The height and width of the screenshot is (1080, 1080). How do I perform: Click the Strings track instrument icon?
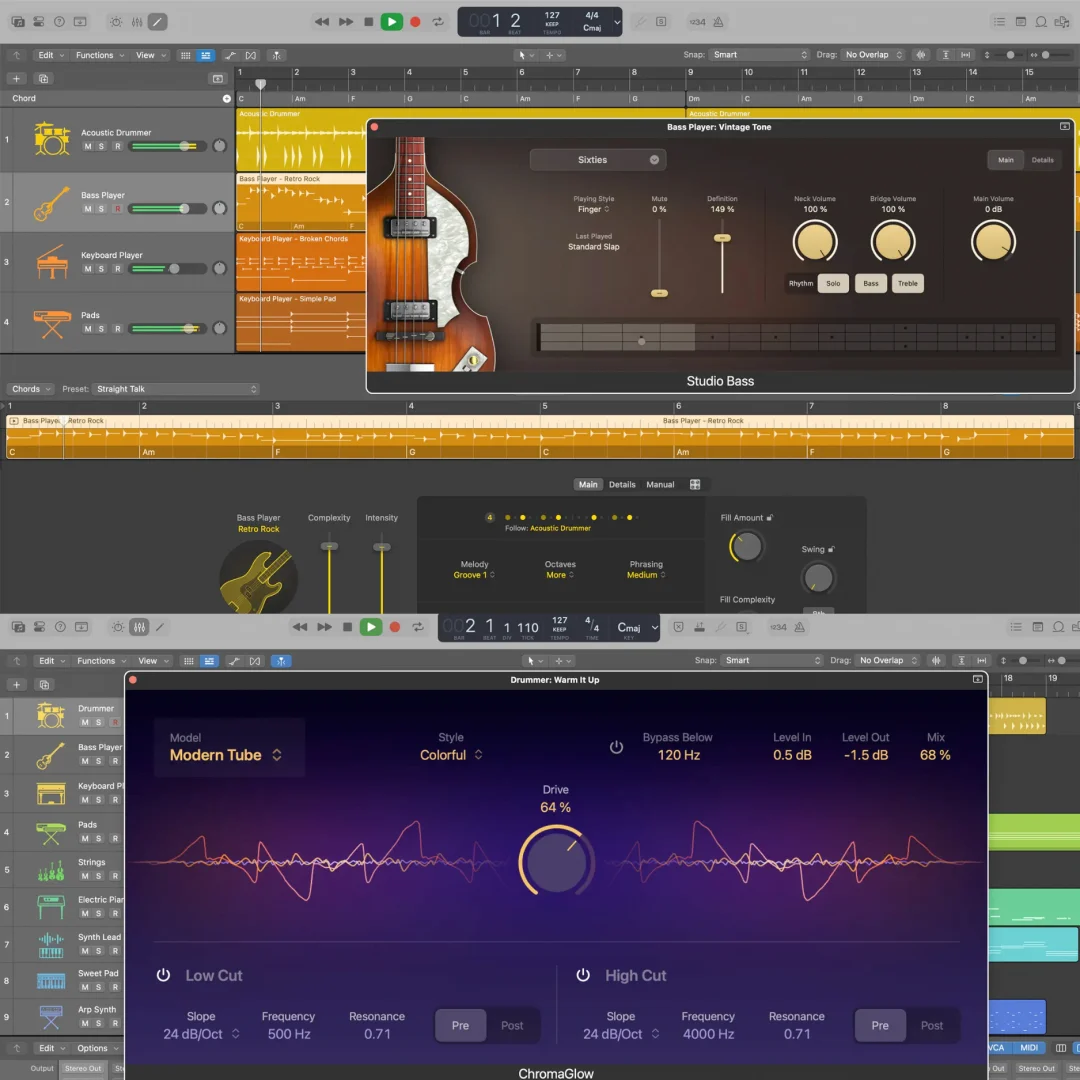click(51, 870)
